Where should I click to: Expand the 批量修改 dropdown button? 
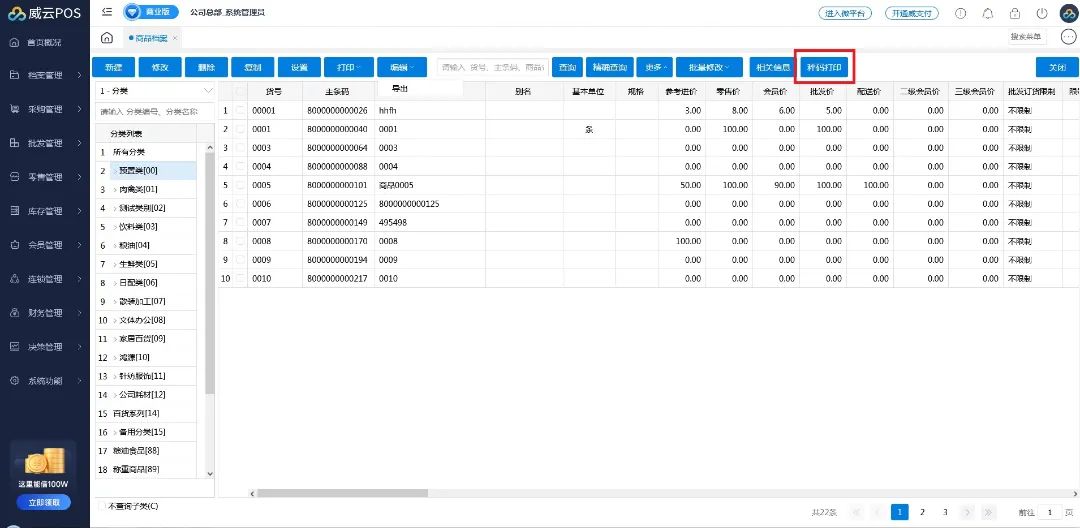[x=709, y=67]
